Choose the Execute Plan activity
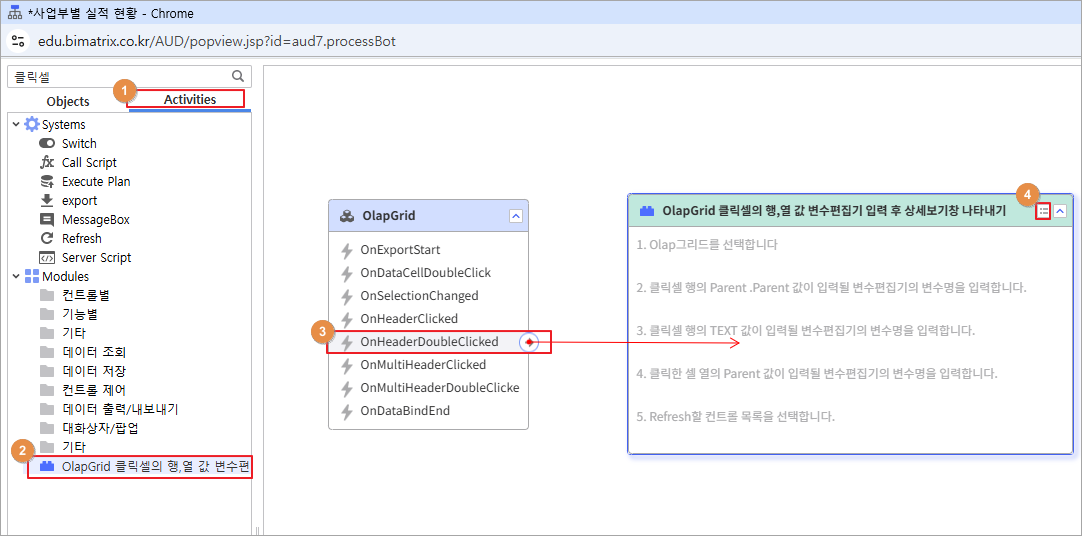This screenshot has width=1082, height=536. click(x=96, y=181)
